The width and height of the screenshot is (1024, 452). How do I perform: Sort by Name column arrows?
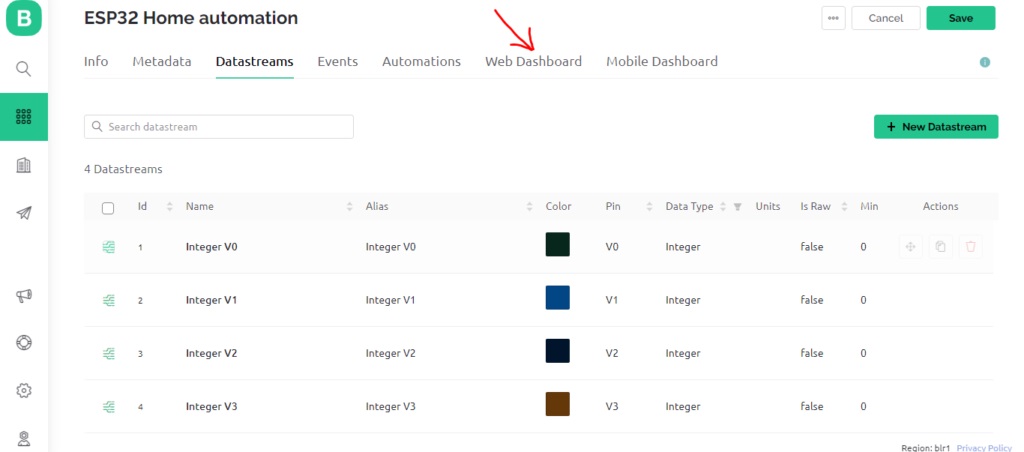click(x=349, y=206)
